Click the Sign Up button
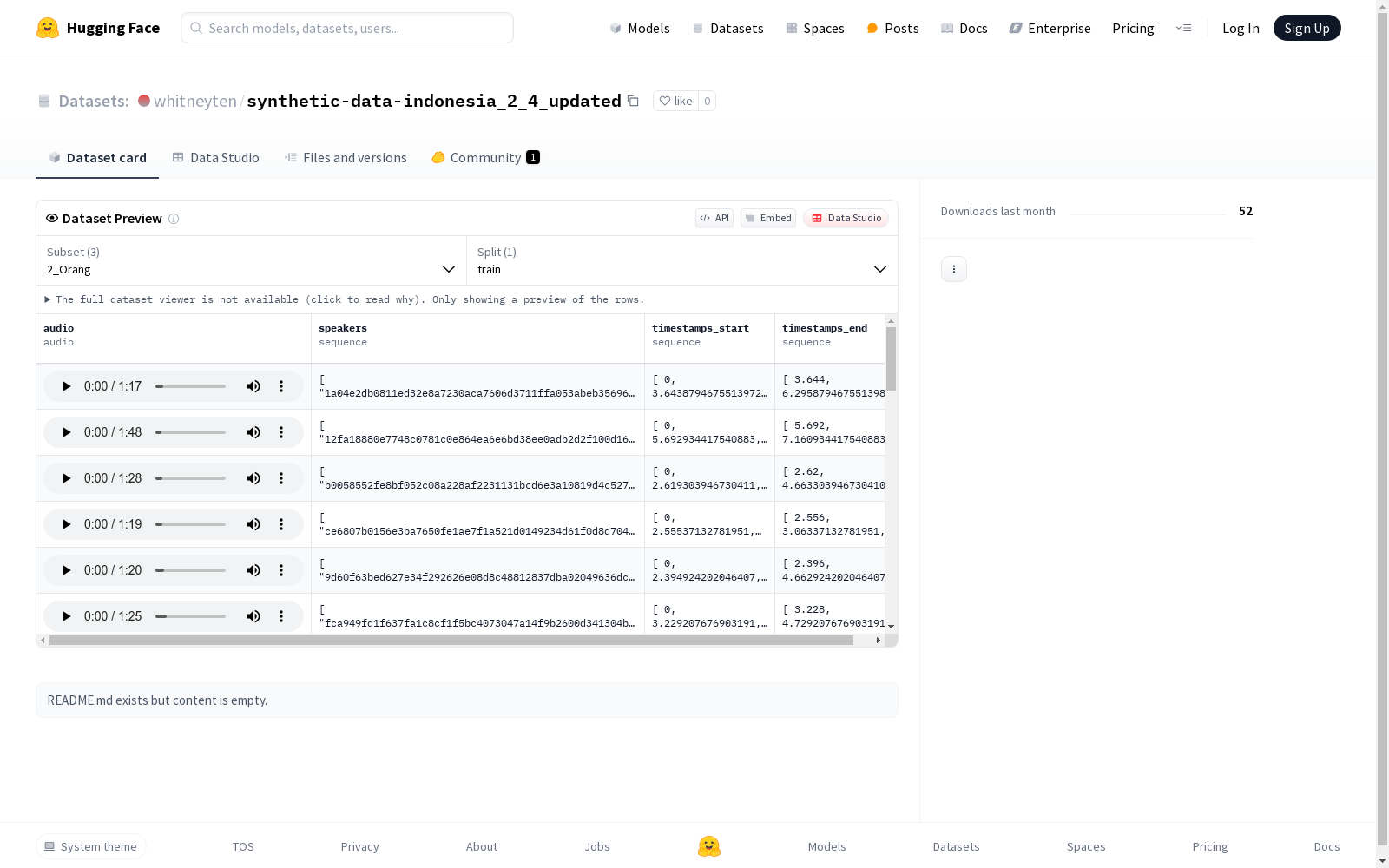 (1307, 28)
